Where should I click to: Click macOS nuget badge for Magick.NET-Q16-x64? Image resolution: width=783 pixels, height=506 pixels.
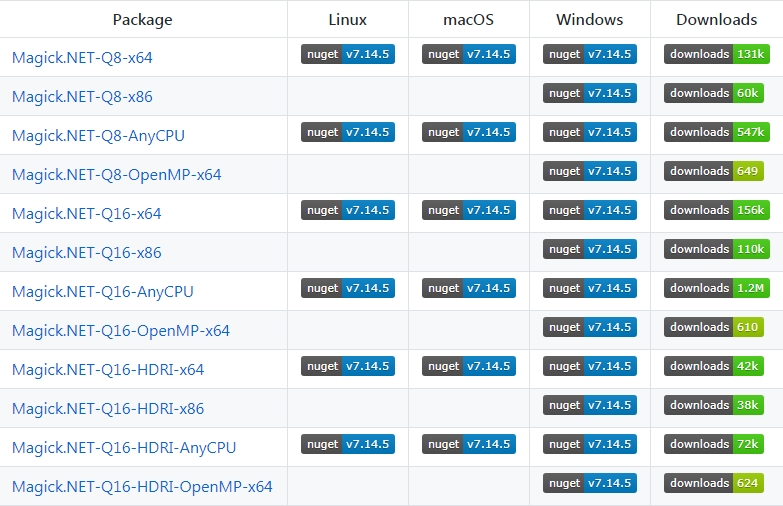pos(469,210)
